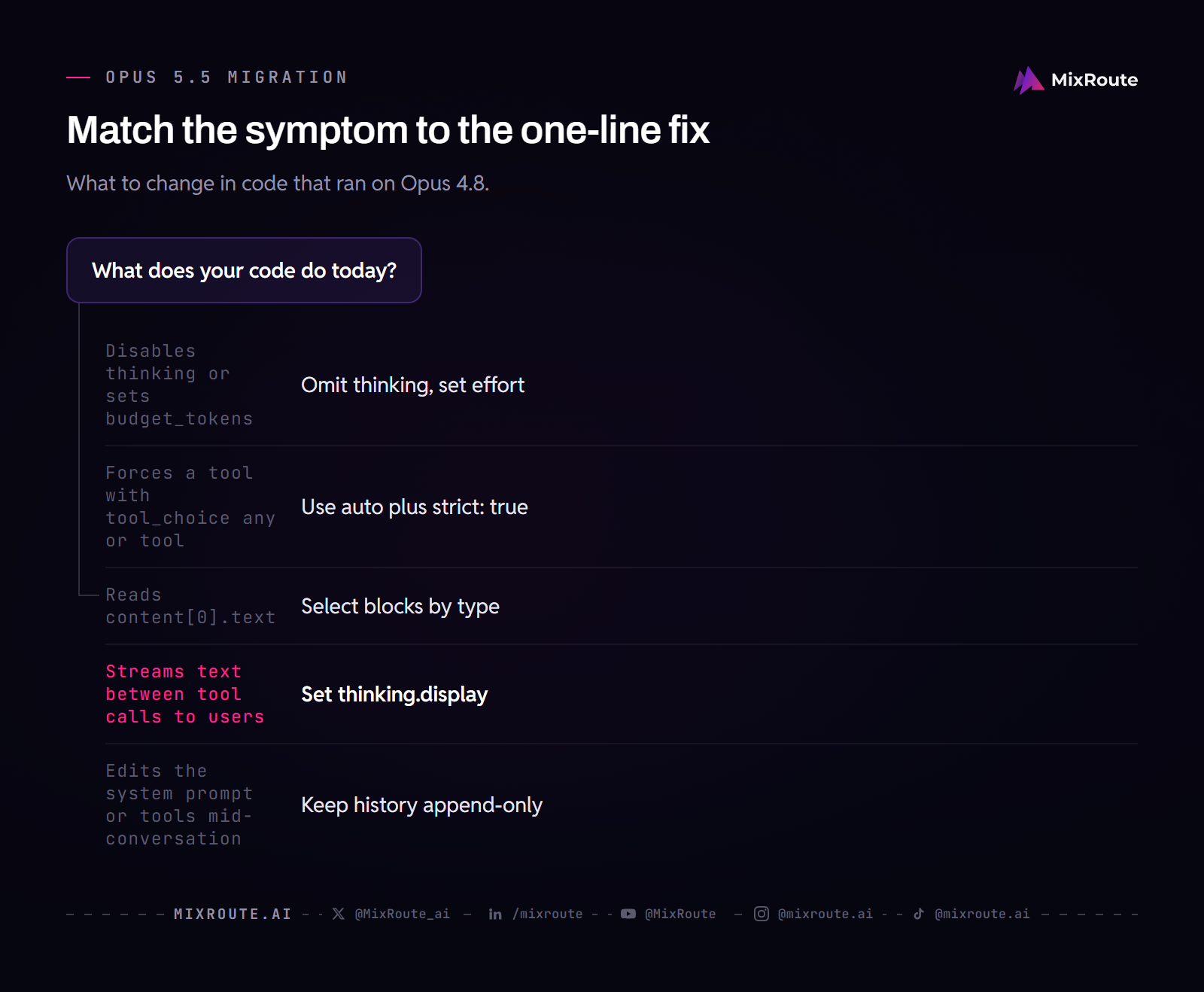Click the "Use auto plus strict: true" fix
Viewport: 1204px width, 992px height.
point(415,507)
